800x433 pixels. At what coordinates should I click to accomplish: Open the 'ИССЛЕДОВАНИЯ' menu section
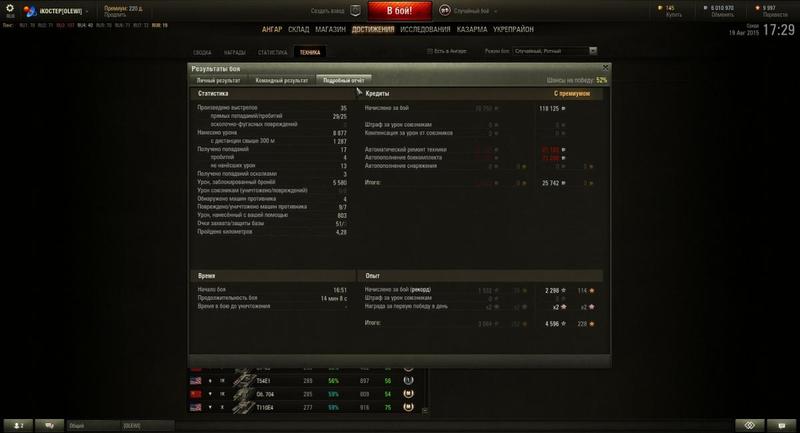425,30
